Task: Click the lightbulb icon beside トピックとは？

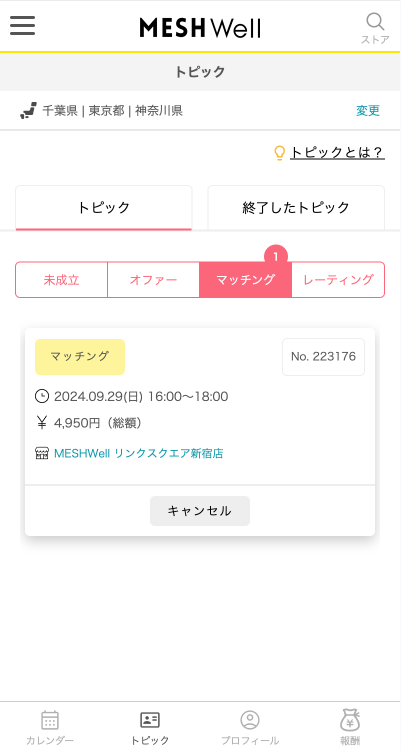Action: (x=279, y=153)
